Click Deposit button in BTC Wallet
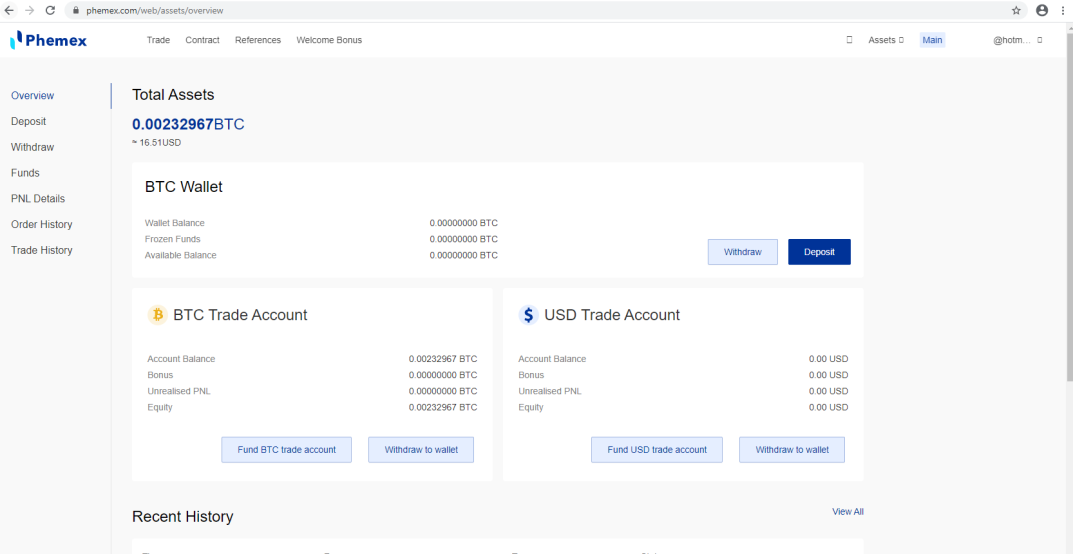1073x554 pixels. tap(819, 252)
